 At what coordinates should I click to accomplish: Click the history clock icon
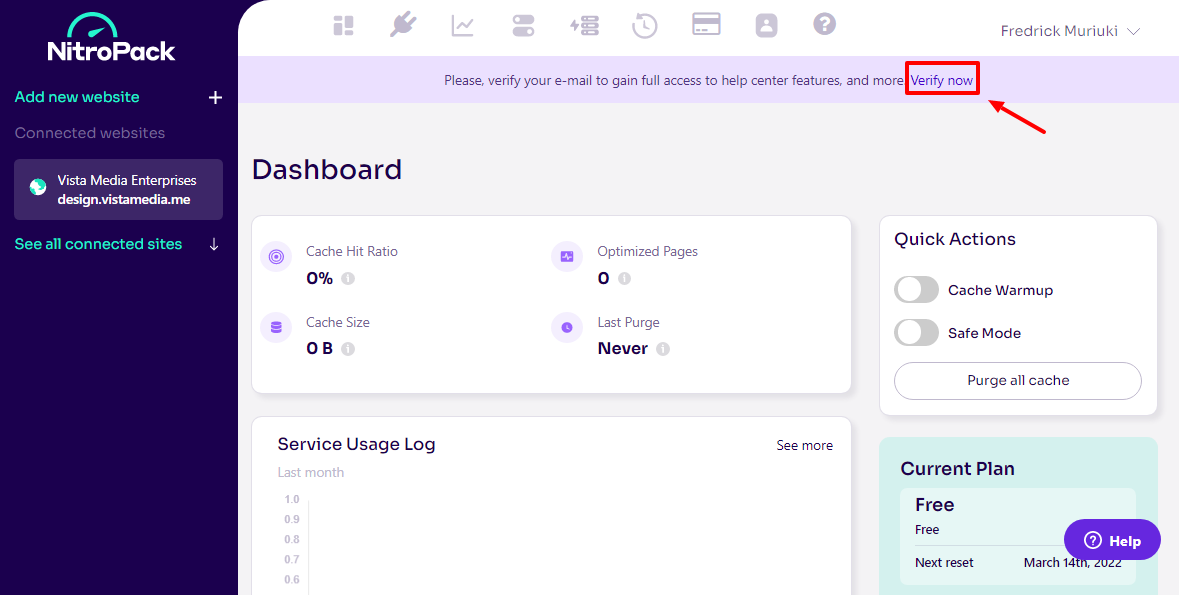tap(645, 26)
